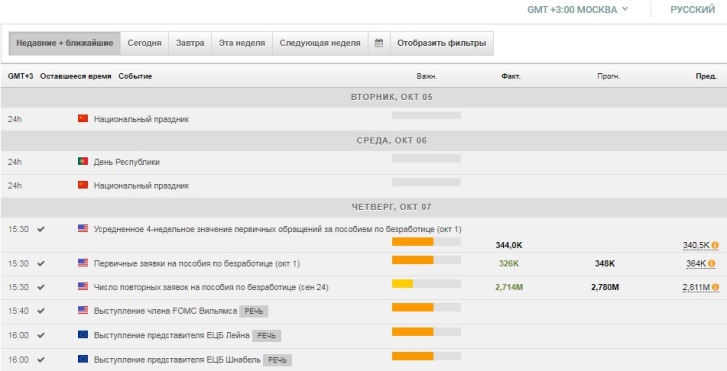The width and height of the screenshot is (727, 371).
Task: Click previous value 2,811M
Action: [x=696, y=288]
